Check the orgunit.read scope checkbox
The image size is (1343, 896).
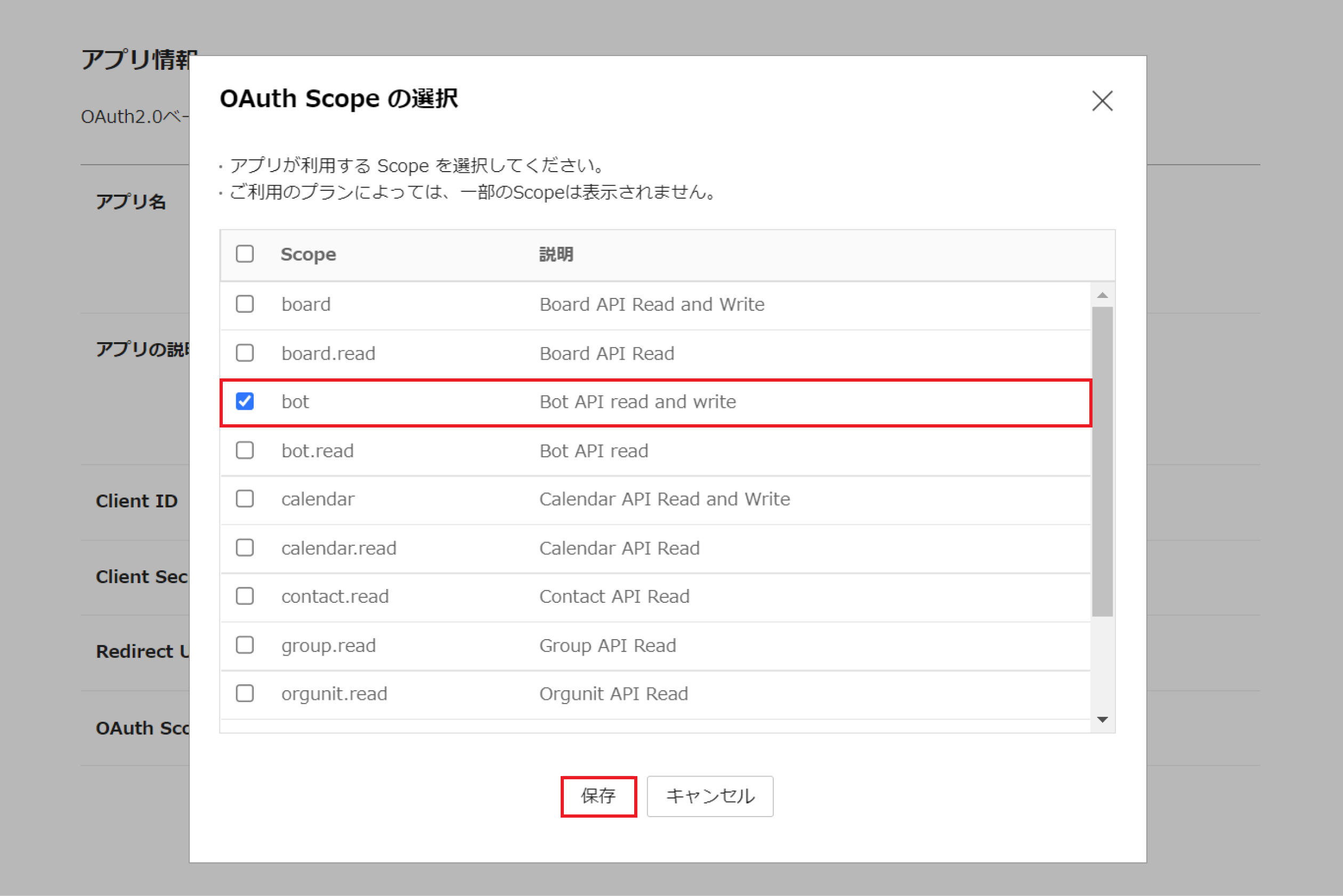pyautogui.click(x=245, y=693)
